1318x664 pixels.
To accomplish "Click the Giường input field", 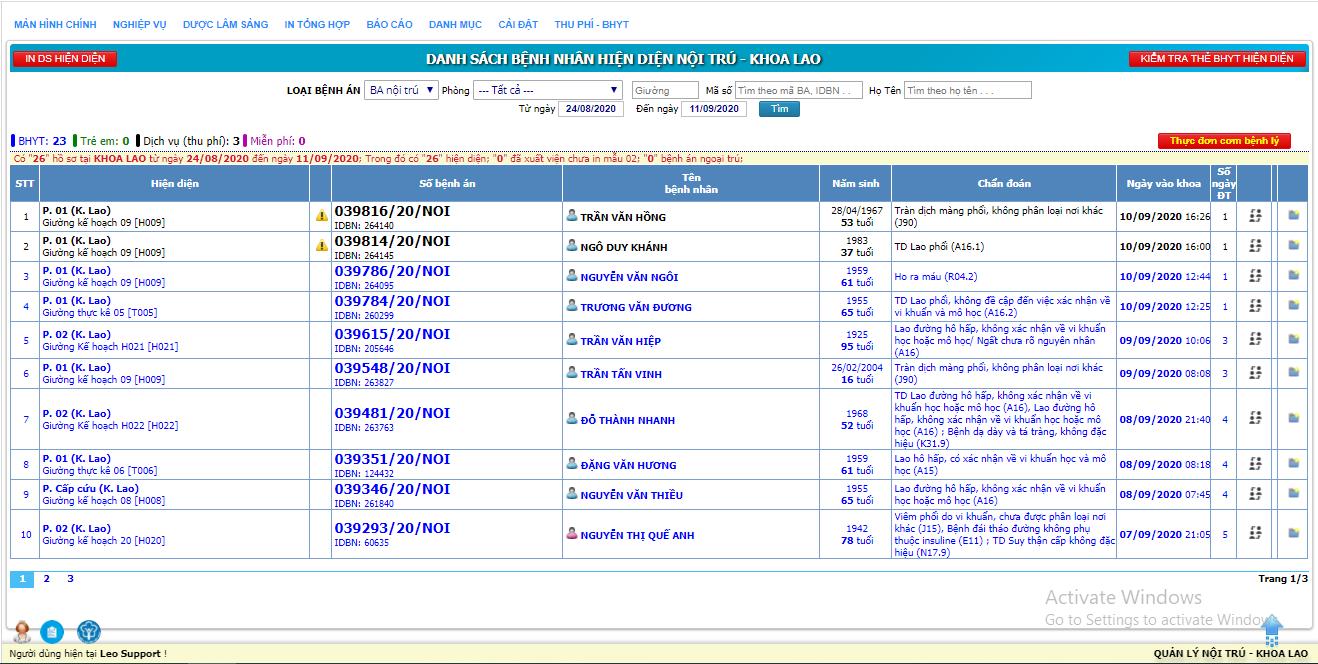I will point(665,90).
